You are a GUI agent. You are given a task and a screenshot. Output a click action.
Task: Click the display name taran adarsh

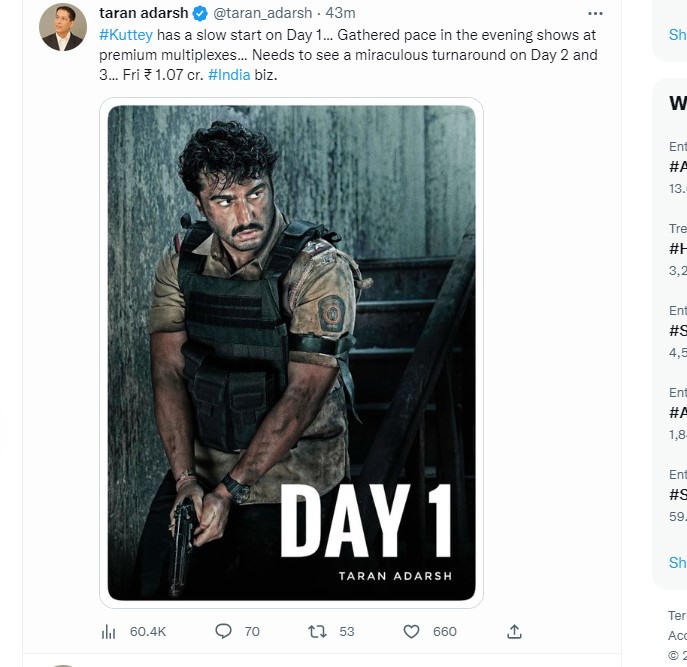point(144,15)
